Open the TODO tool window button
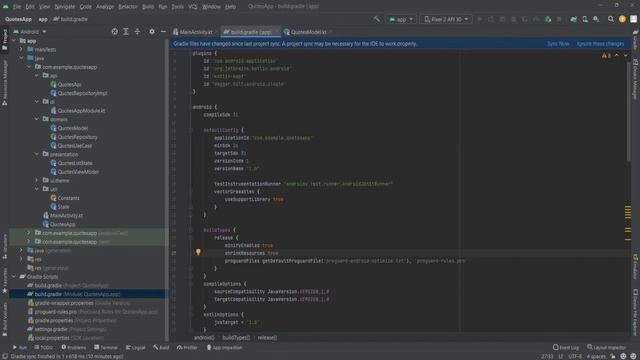Viewport: 640px width, 360px height. point(44,347)
